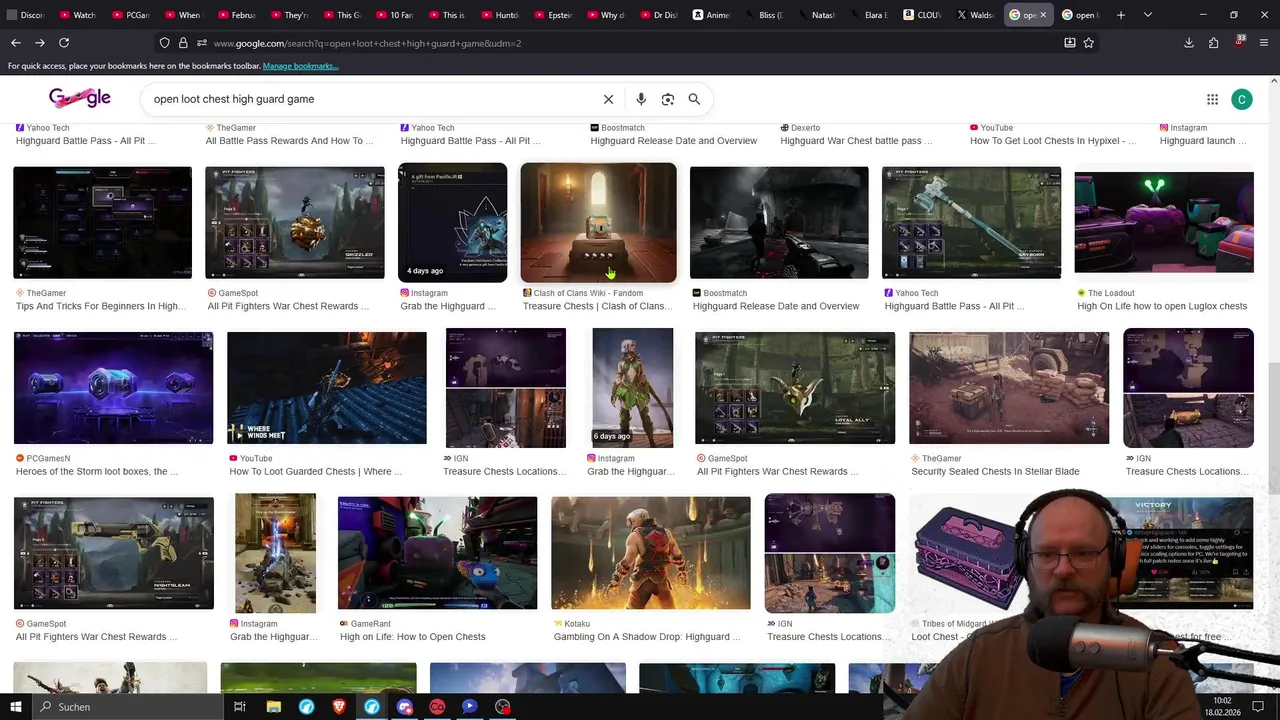Search by image with Google Lens
1280x720 pixels.
point(668,99)
